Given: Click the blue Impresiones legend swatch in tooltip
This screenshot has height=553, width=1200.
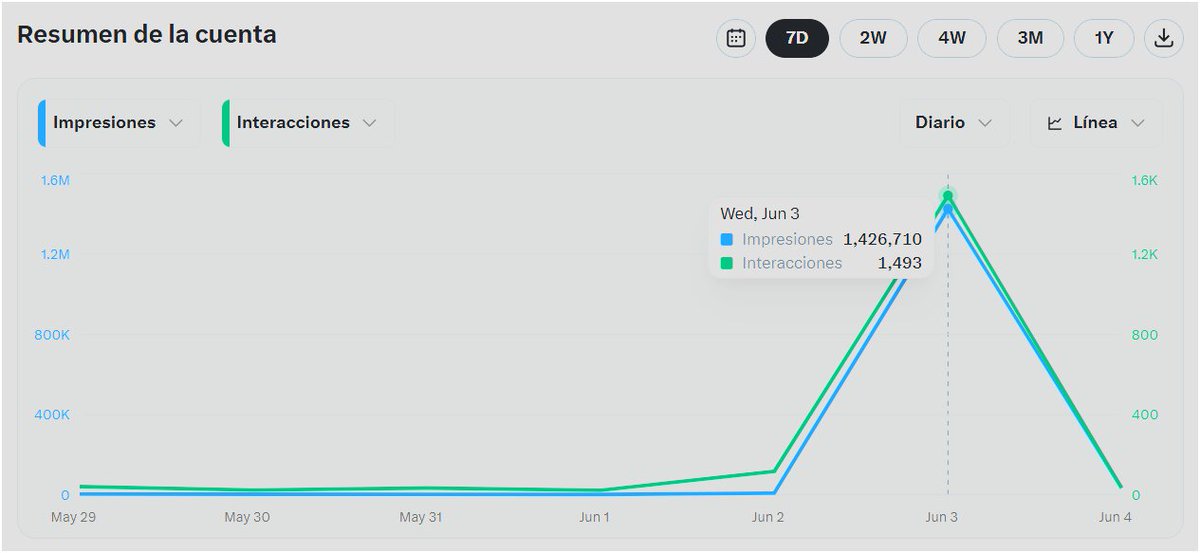Looking at the screenshot, I should click(x=727, y=240).
